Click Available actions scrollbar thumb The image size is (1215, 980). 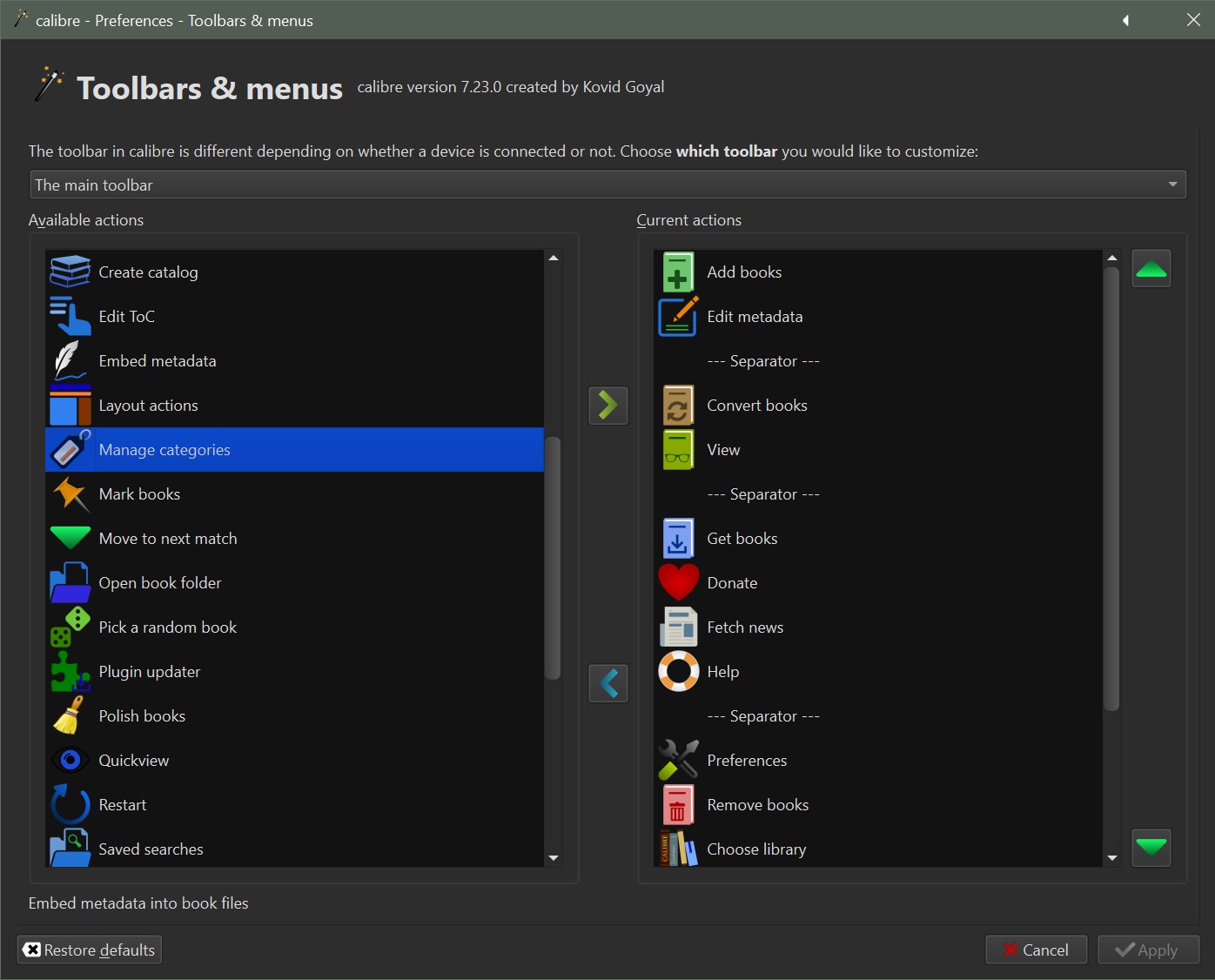point(553,558)
